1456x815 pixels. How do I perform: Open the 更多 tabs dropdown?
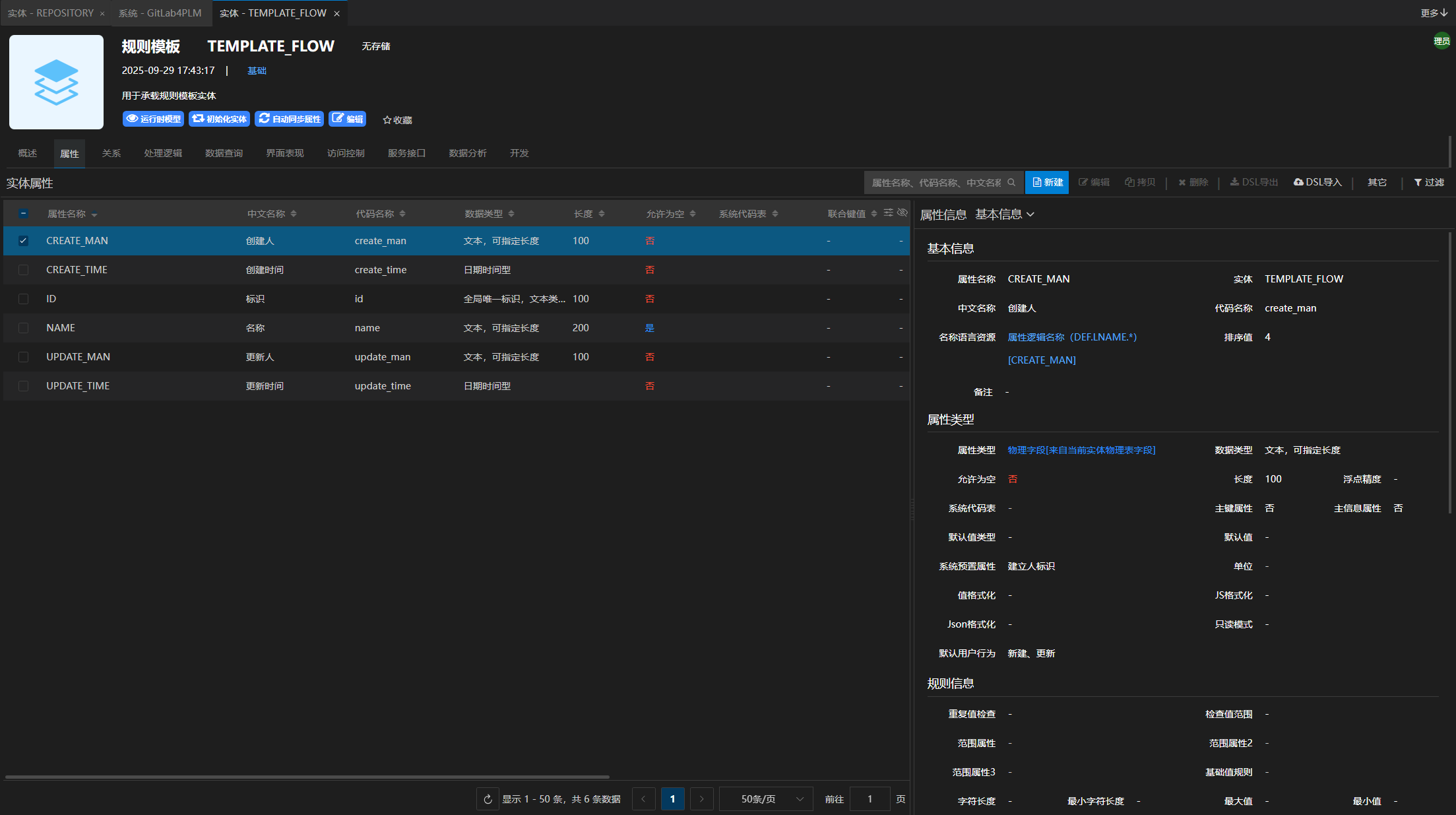click(1433, 13)
